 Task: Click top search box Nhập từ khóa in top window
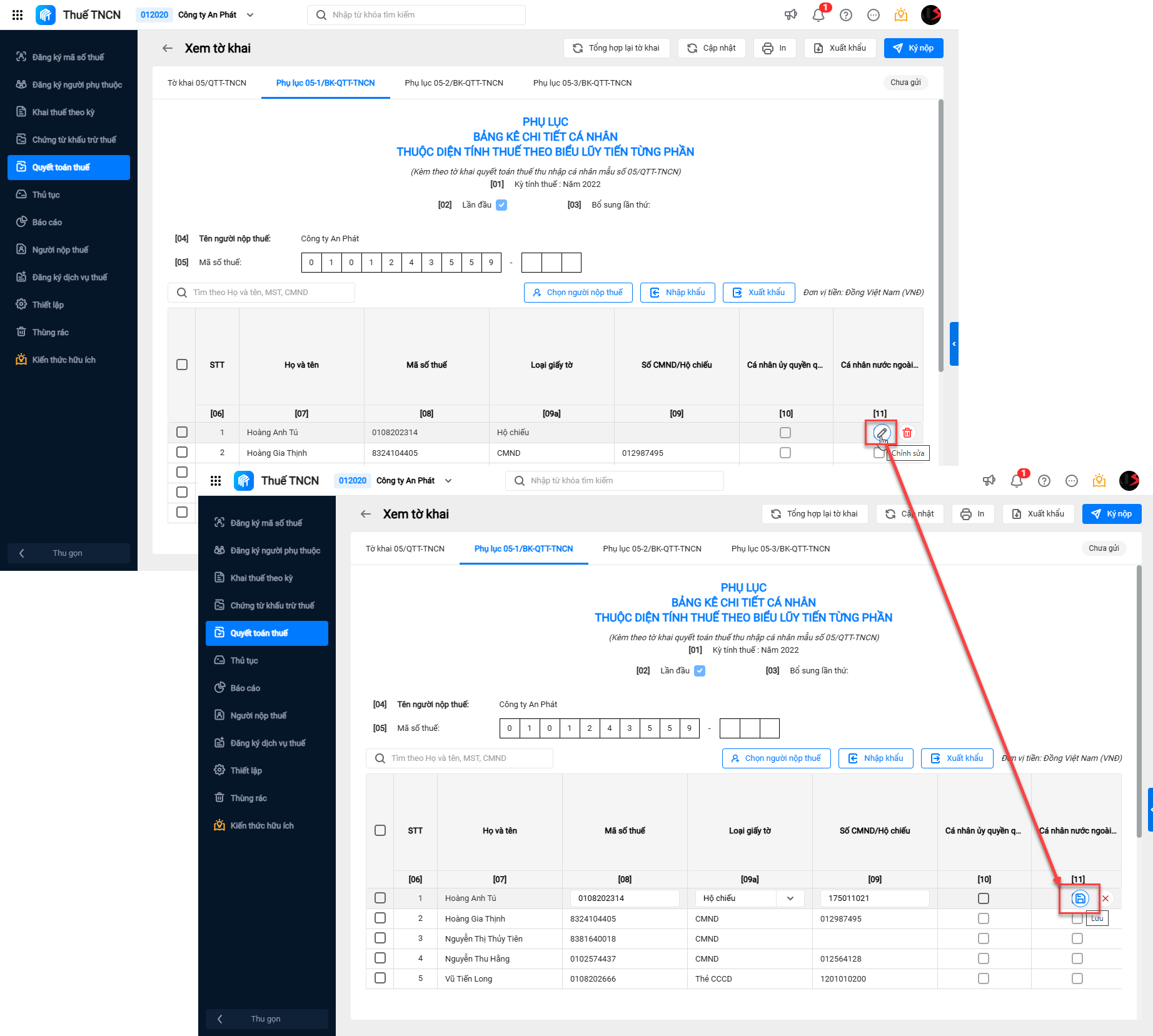click(416, 15)
